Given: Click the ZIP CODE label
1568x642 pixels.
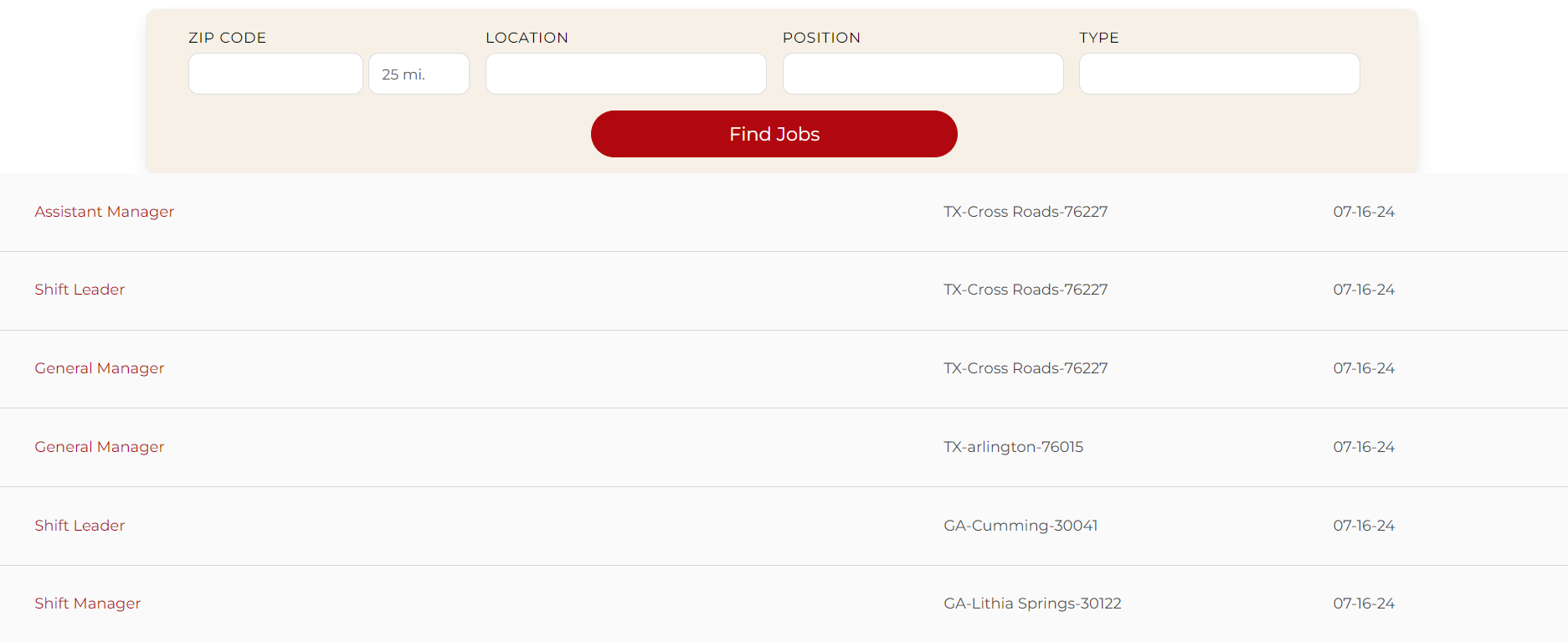Looking at the screenshot, I should coord(227,38).
